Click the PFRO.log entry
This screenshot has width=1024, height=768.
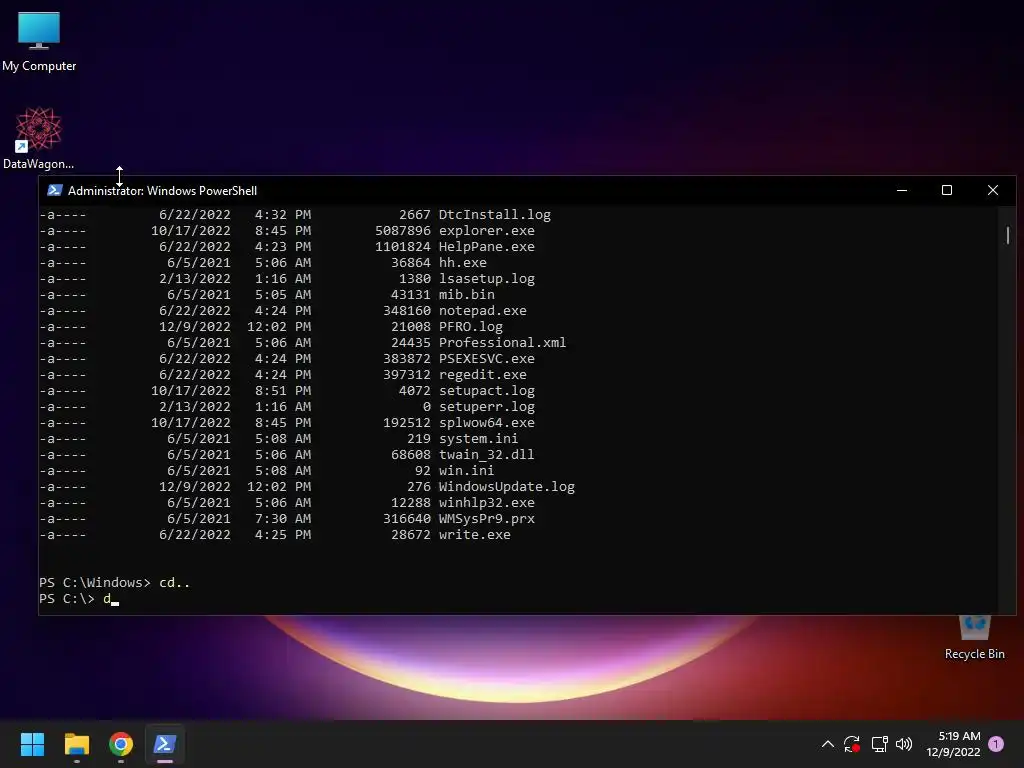point(471,327)
